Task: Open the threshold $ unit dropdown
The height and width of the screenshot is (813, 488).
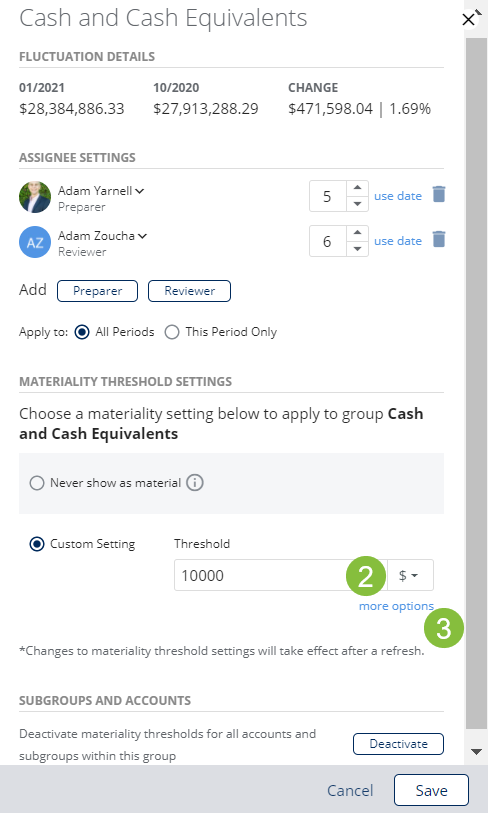Action: point(410,575)
